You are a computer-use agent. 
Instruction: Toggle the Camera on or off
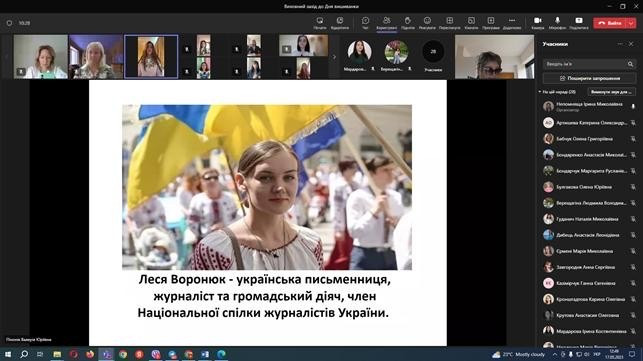pos(538,23)
